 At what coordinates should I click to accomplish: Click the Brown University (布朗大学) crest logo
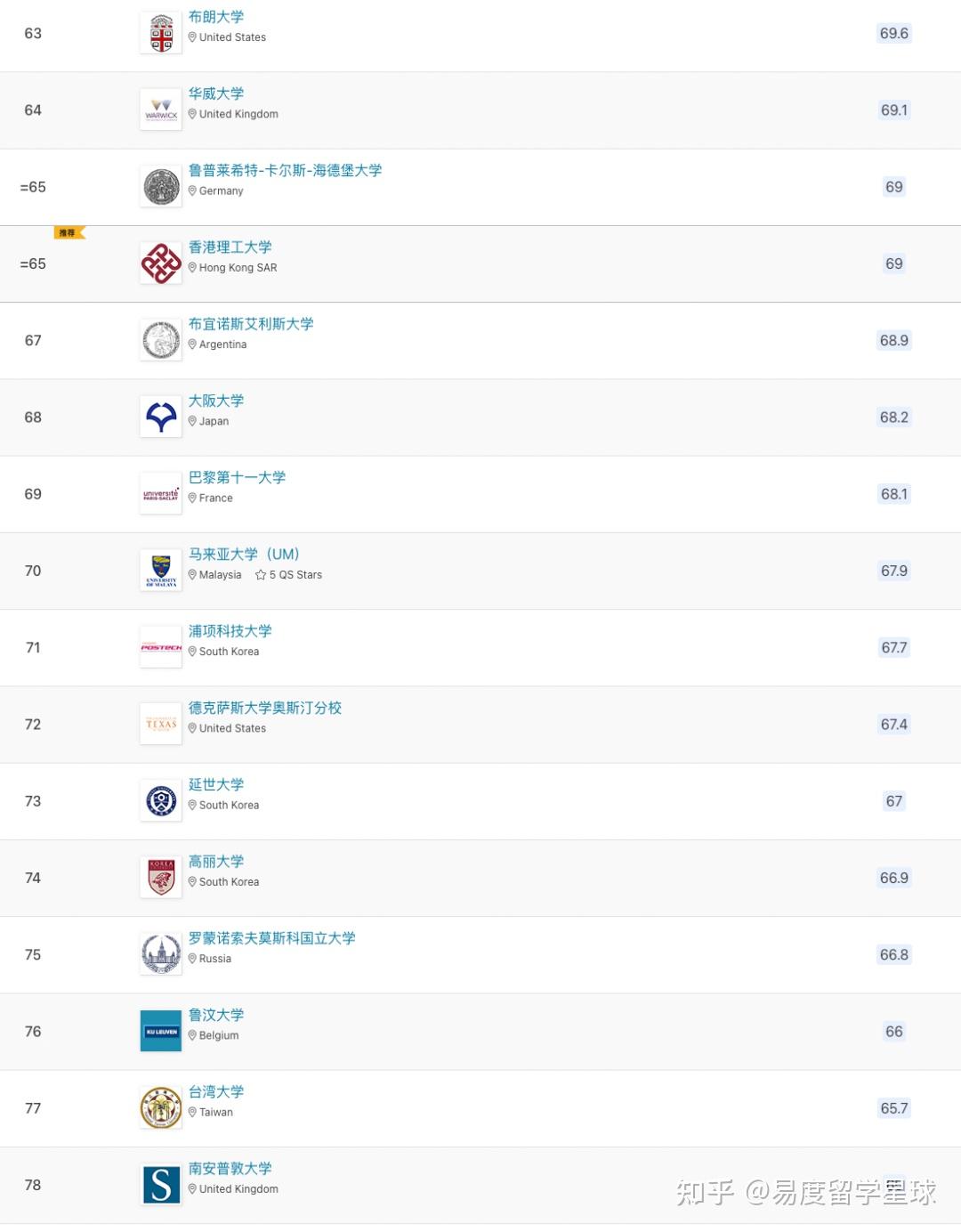(x=161, y=34)
